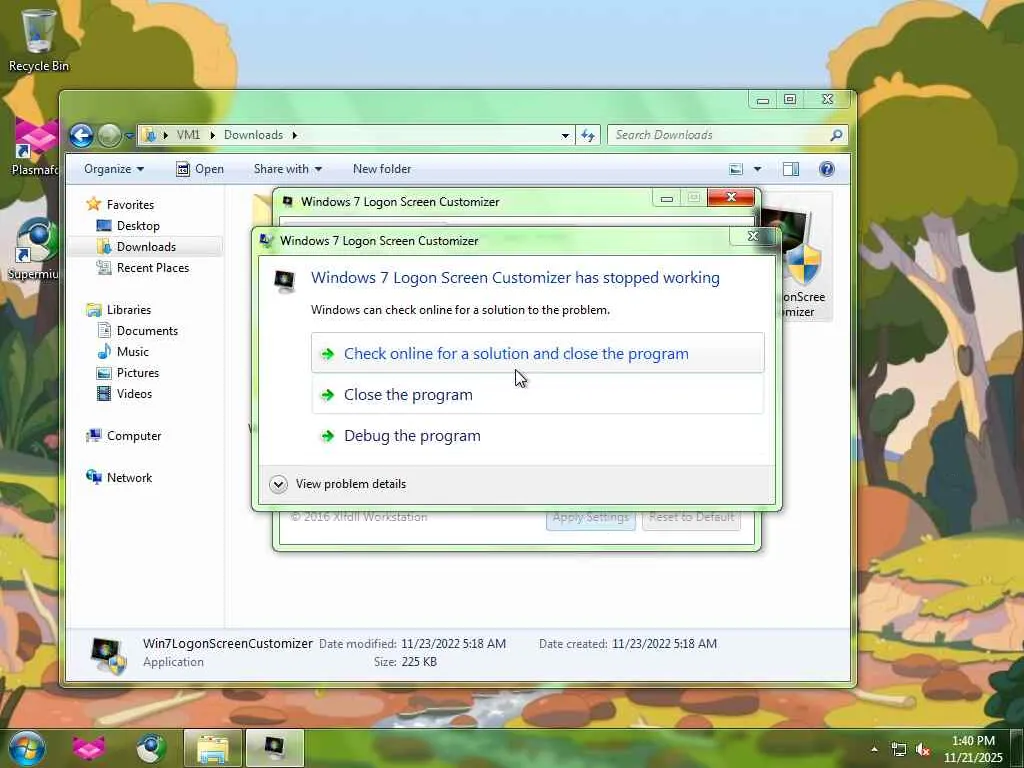Launch Supermium from the taskbar

point(151,748)
